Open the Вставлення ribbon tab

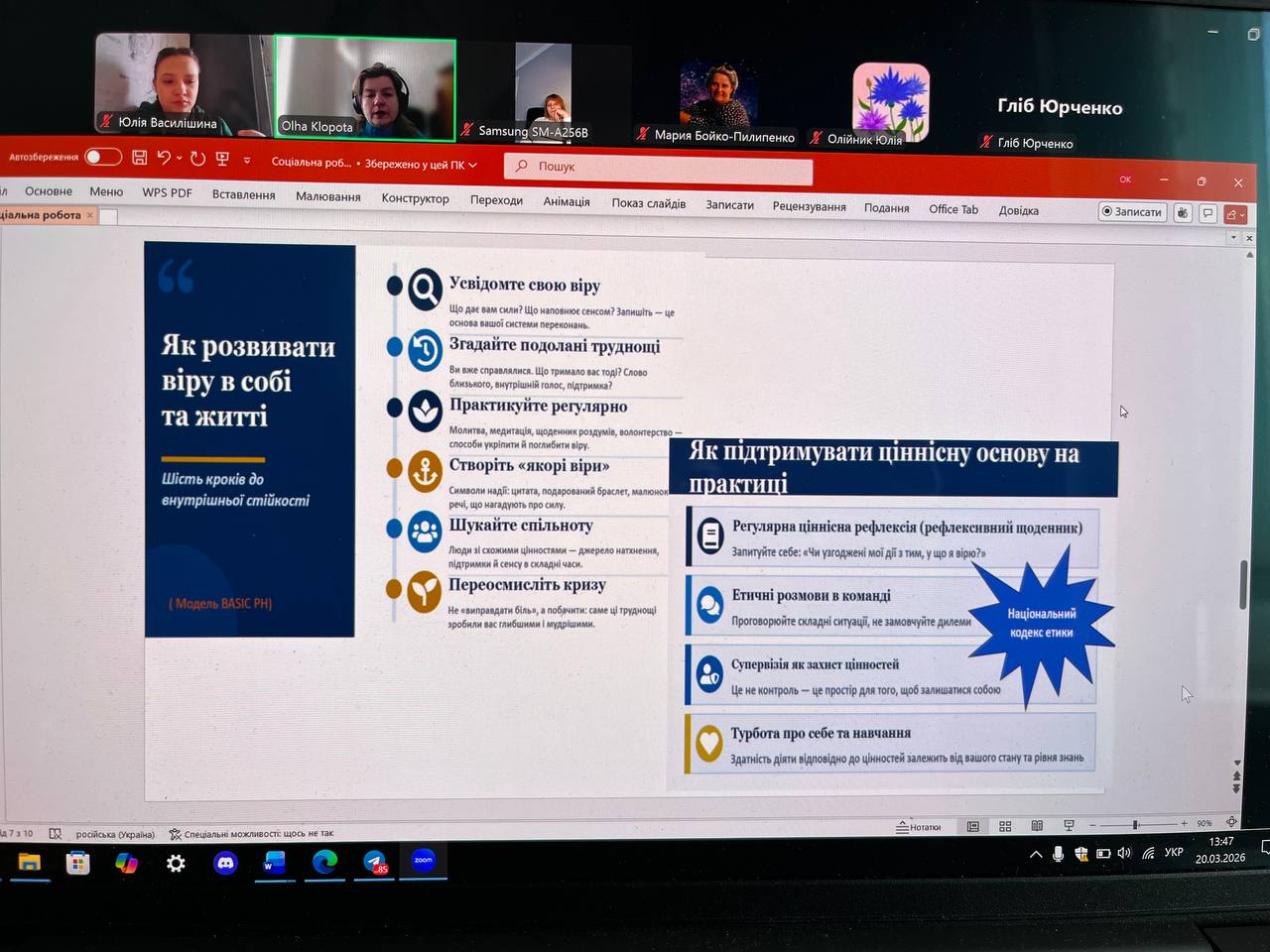point(243,194)
